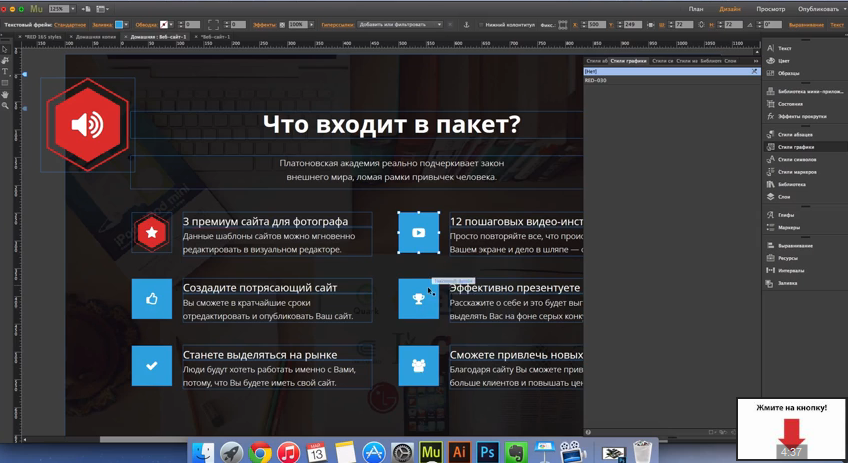Screen dimensions: 848x463
Task: Select the Text tool (T)
Action: 5,71
